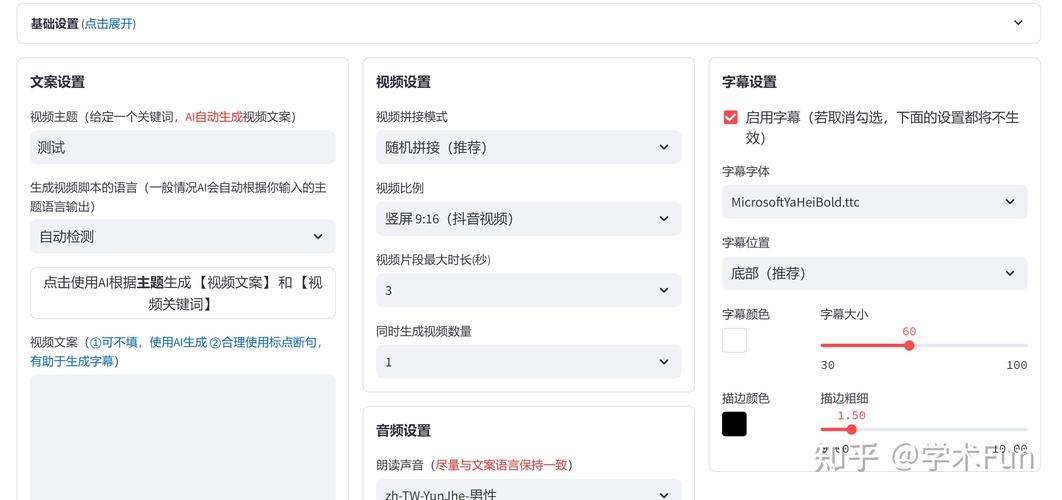Click the 视频设置 heading
Image resolution: width=1062 pixels, height=500 pixels.
[403, 82]
